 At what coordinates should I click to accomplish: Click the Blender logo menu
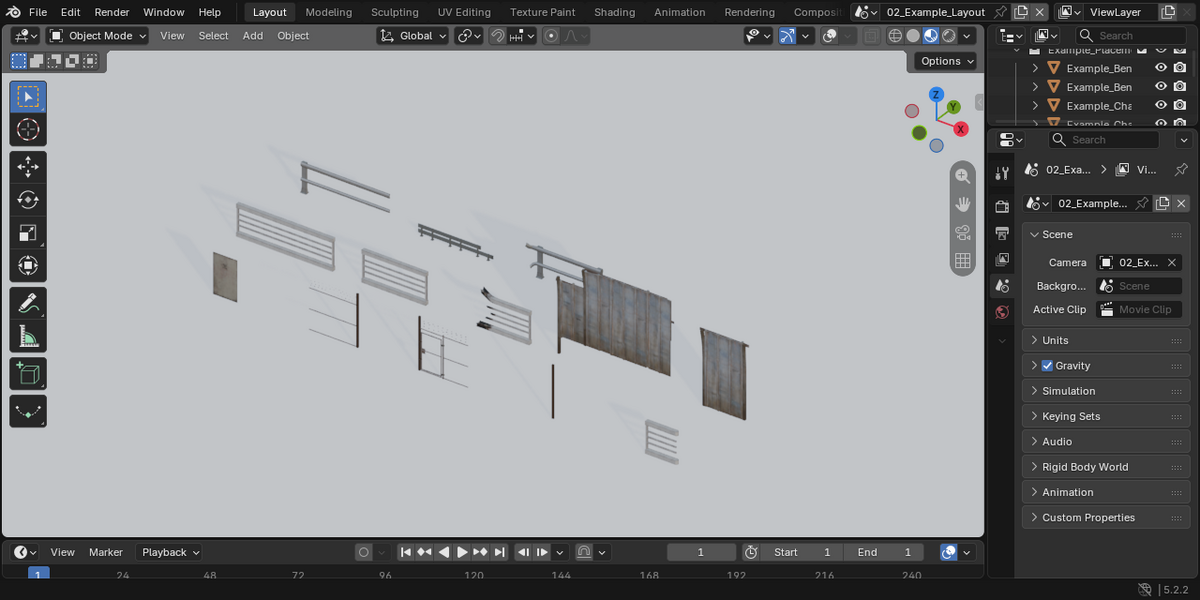(x=12, y=12)
